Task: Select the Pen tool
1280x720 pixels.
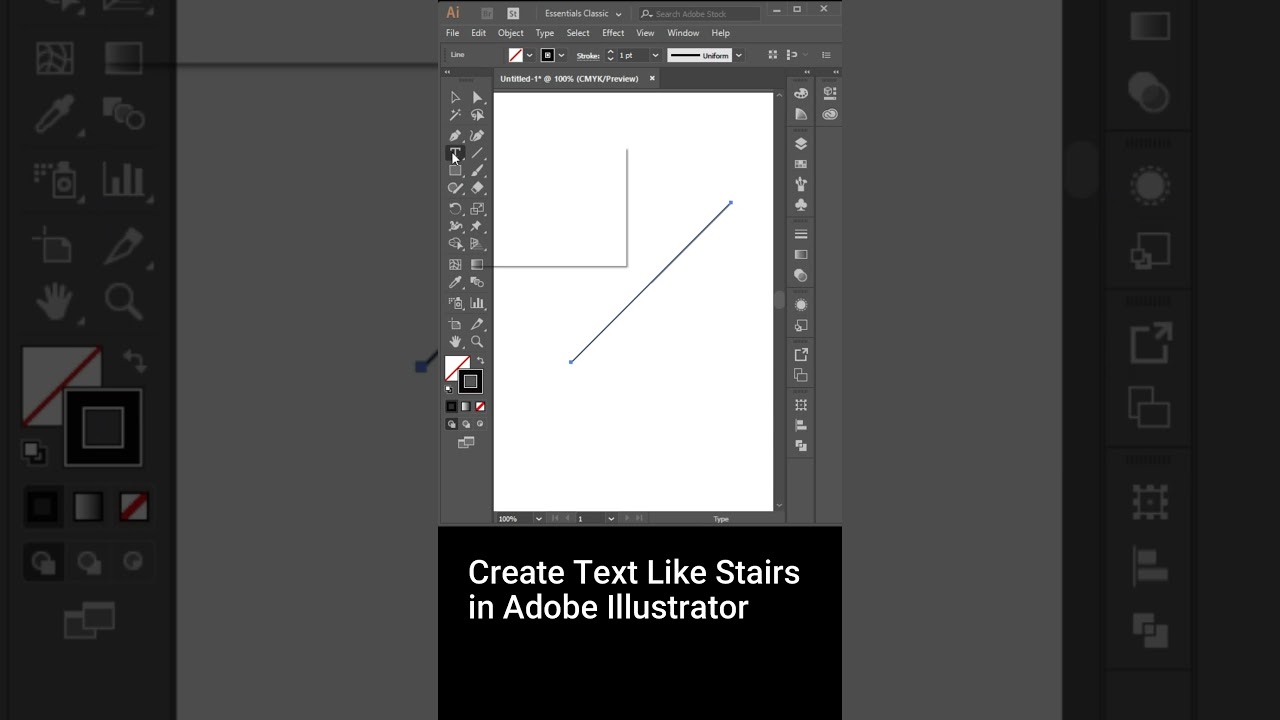Action: [455, 135]
